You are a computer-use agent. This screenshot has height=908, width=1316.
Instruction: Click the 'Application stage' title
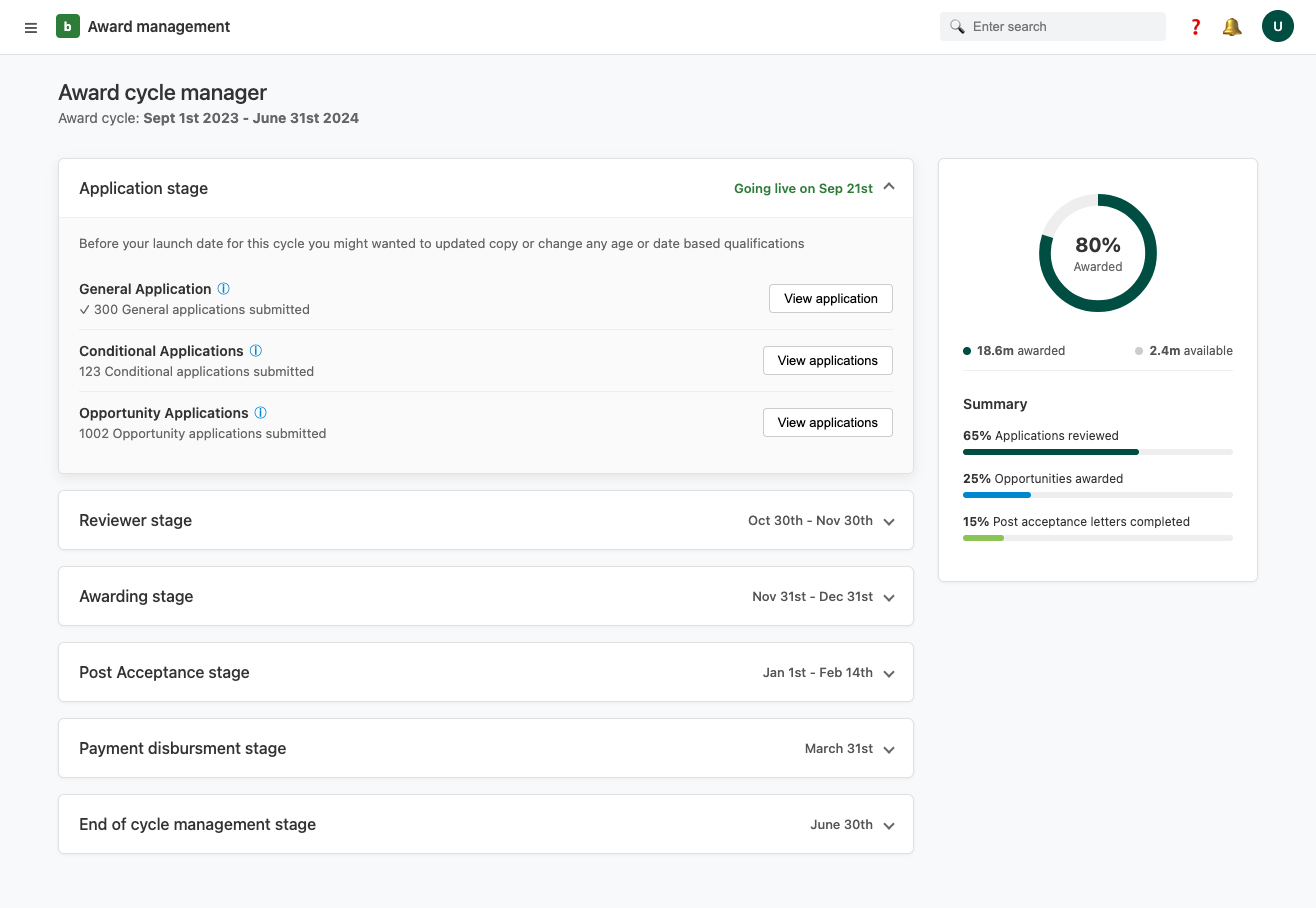coord(143,188)
